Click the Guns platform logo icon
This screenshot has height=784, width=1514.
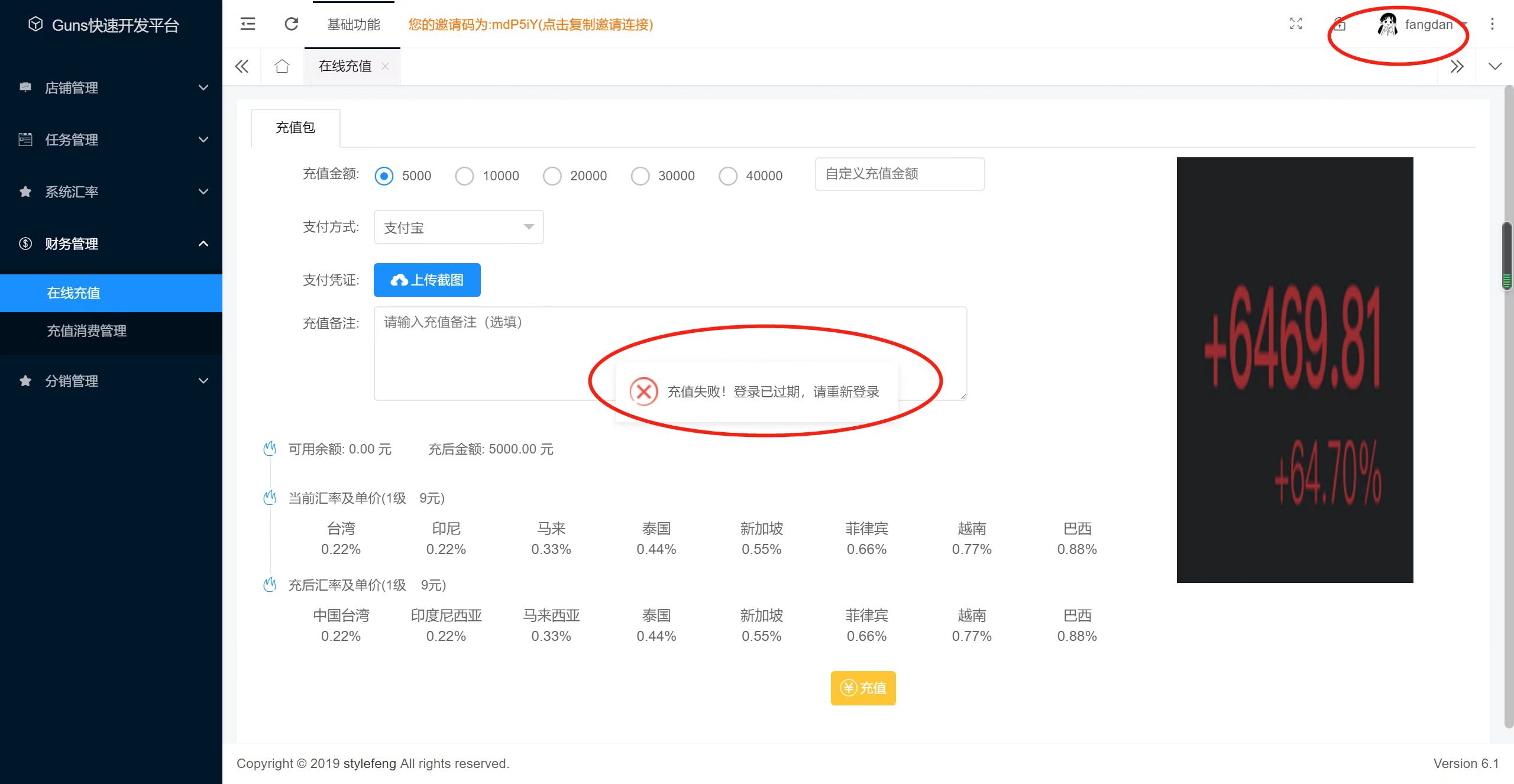[35, 24]
